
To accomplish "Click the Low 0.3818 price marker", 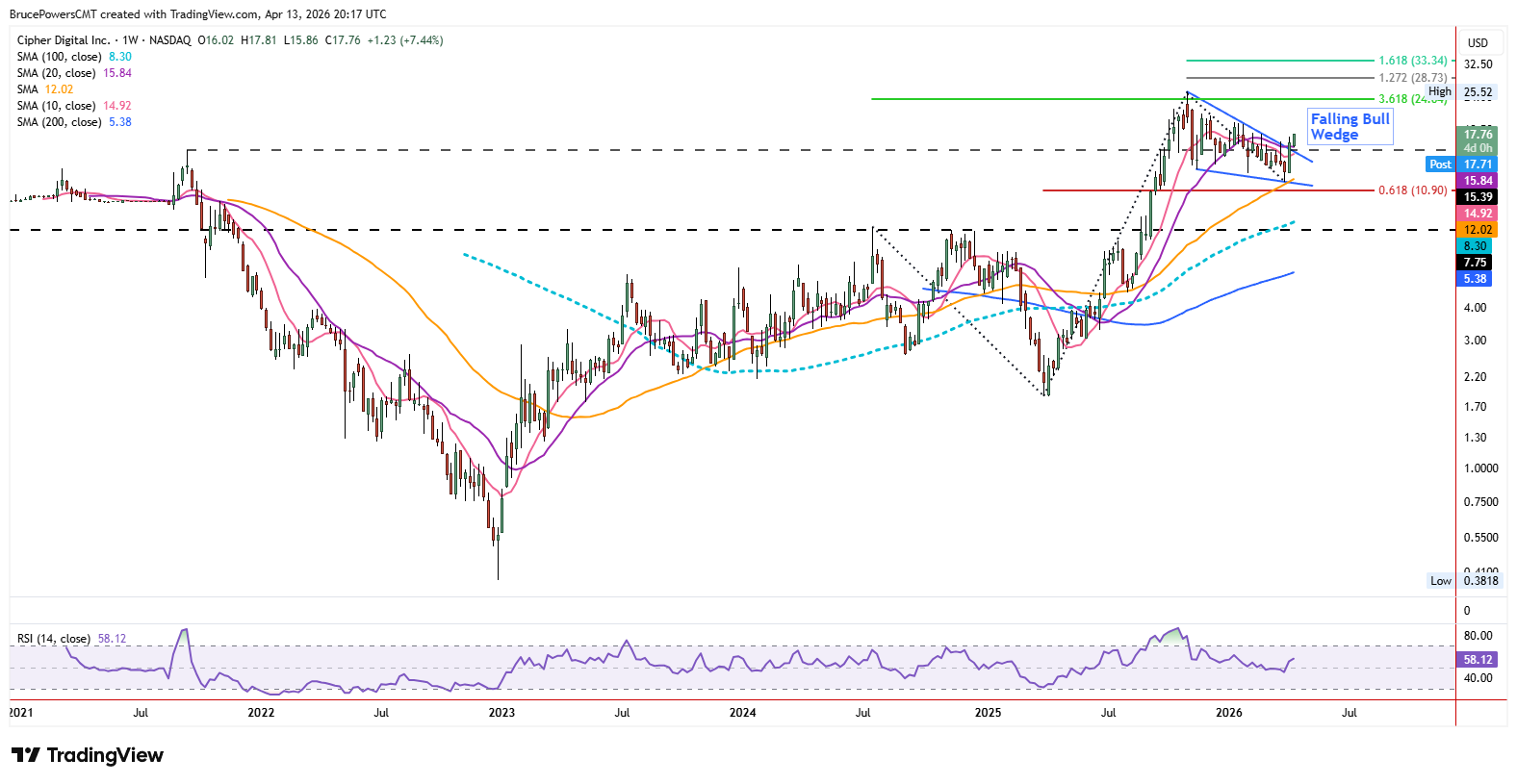I will pyautogui.click(x=1463, y=581).
